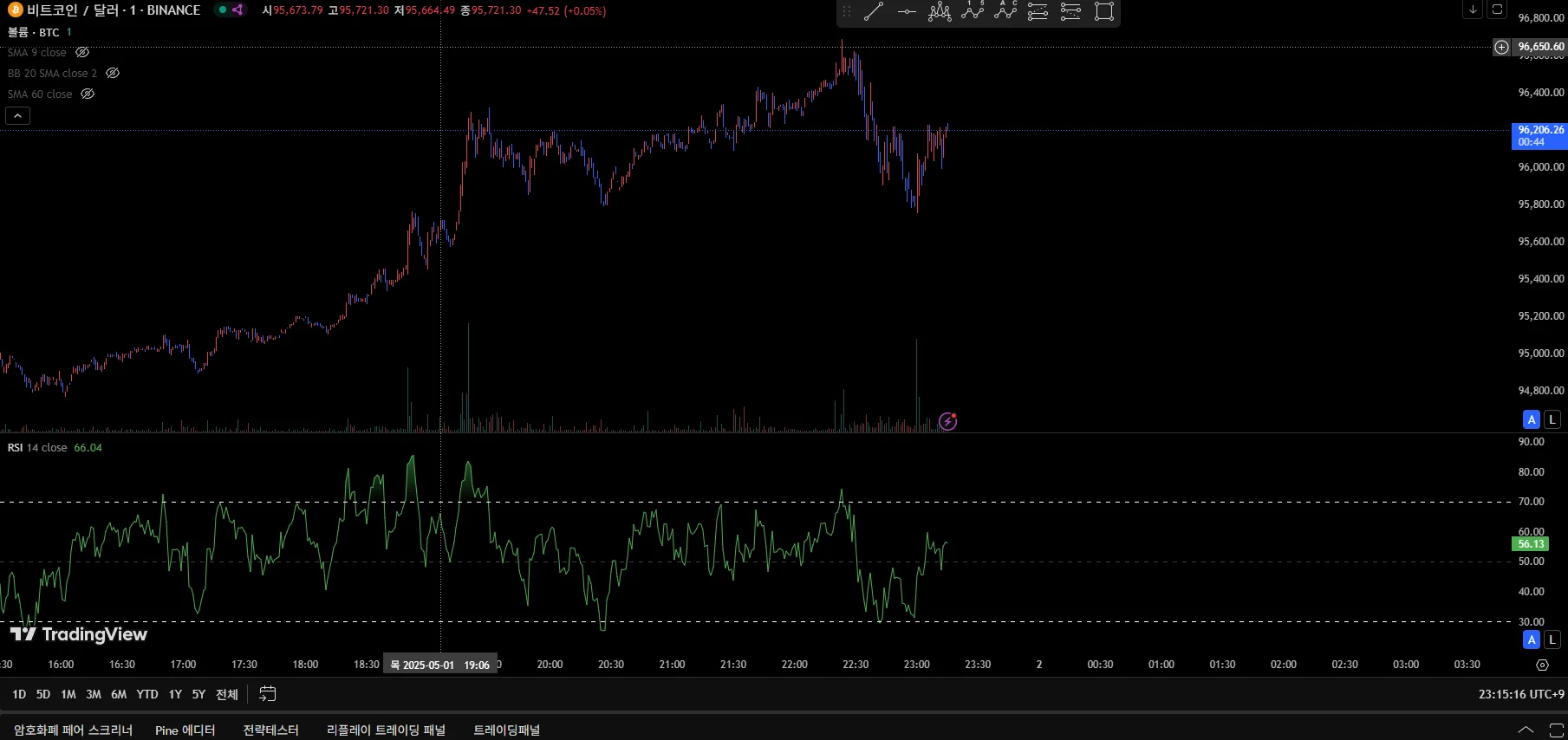Click the RSI value label 56.13

click(x=1531, y=544)
